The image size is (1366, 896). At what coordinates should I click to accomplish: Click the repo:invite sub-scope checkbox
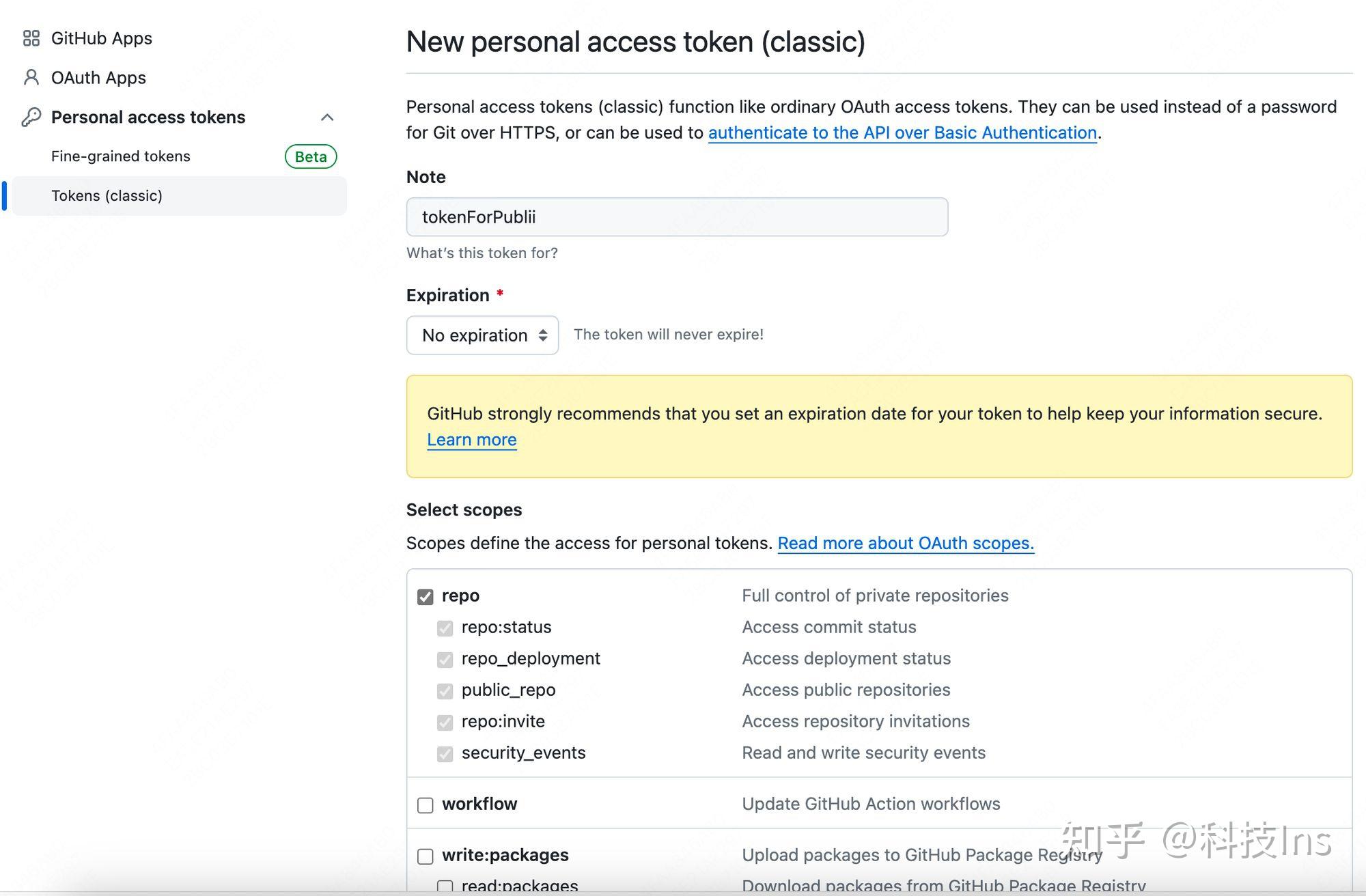pyautogui.click(x=446, y=722)
